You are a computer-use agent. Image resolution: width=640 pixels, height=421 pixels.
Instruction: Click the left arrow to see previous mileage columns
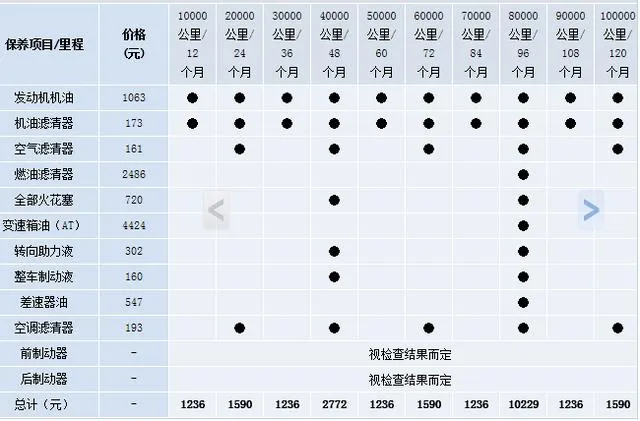[216, 210]
